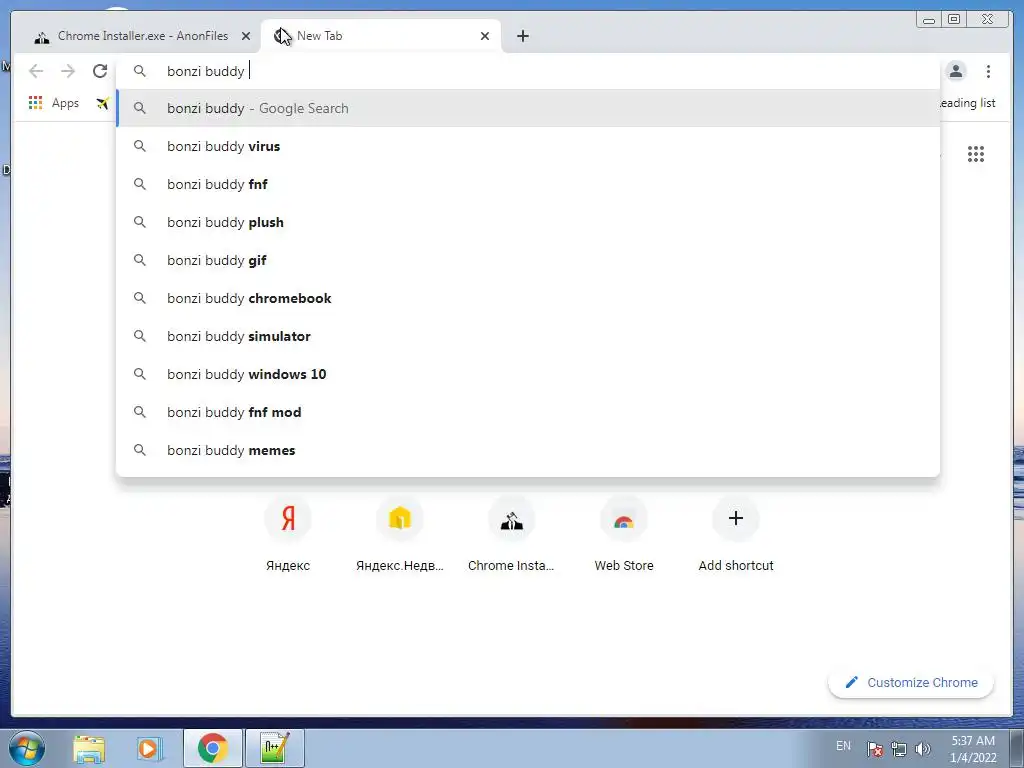Open the Windows Start menu
The image size is (1024, 768).
pos(27,748)
